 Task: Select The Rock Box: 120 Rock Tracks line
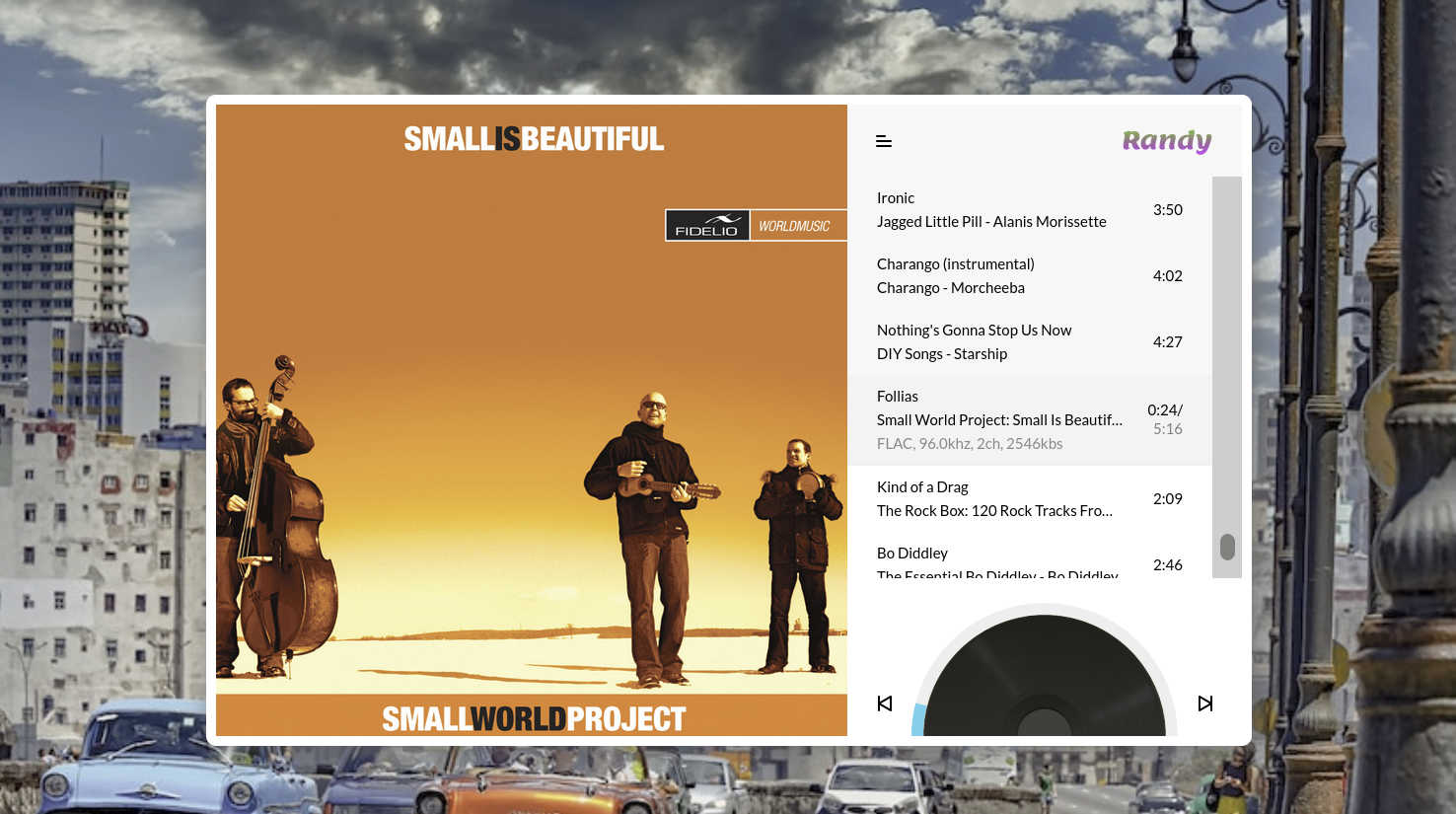click(x=994, y=511)
